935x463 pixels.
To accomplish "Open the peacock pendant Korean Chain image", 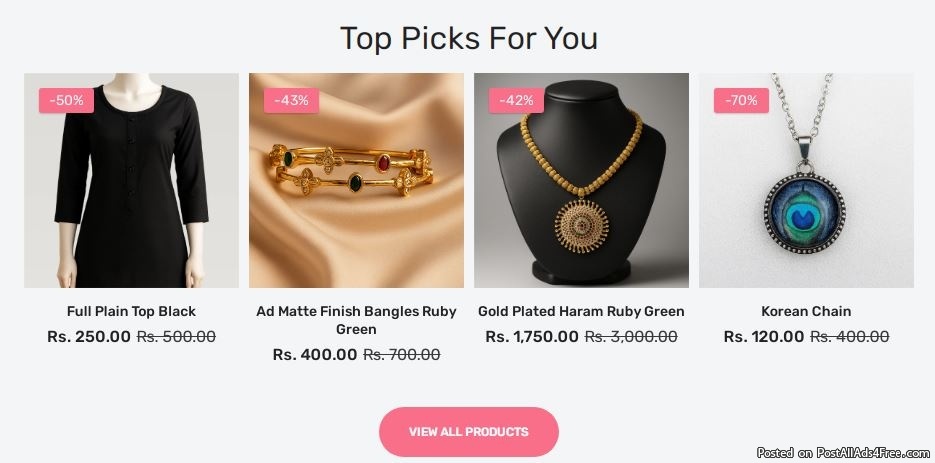I will coord(806,180).
